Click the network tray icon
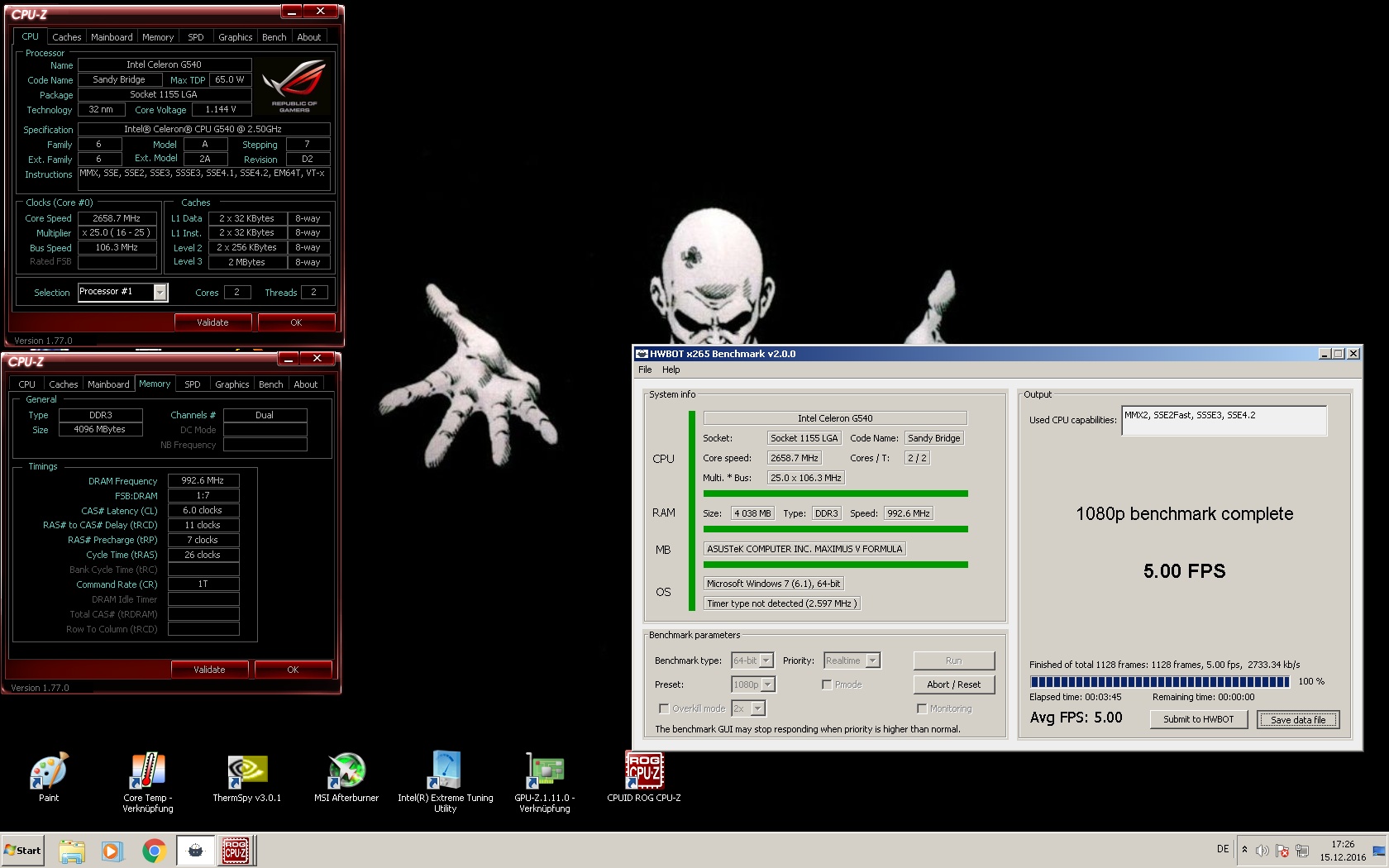The image size is (1389, 868). click(x=1302, y=851)
